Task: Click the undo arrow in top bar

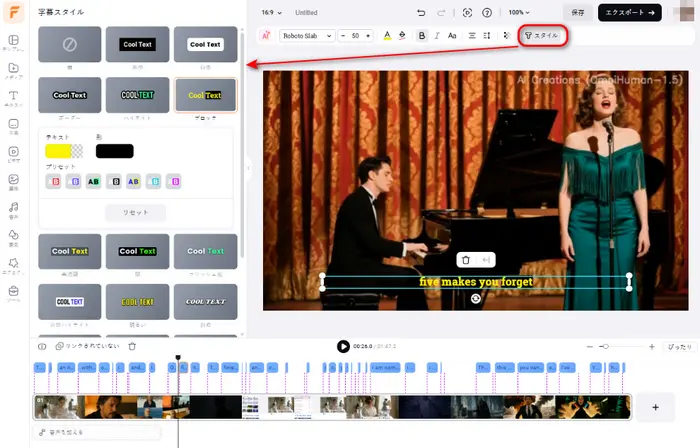Action: pyautogui.click(x=420, y=13)
